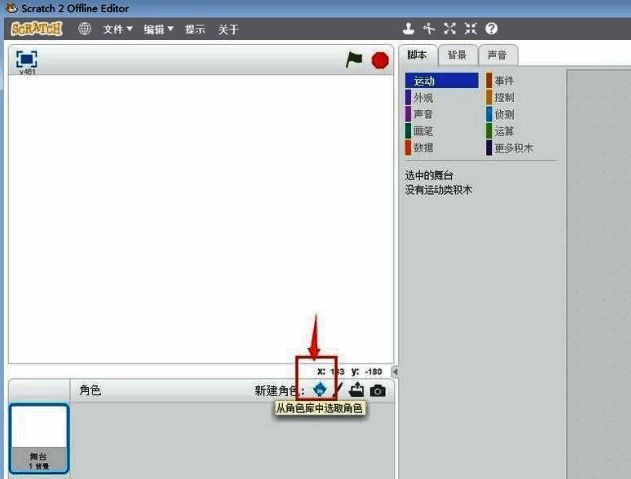
Task: Select the 控制 (Control) block category
Action: [x=504, y=98]
